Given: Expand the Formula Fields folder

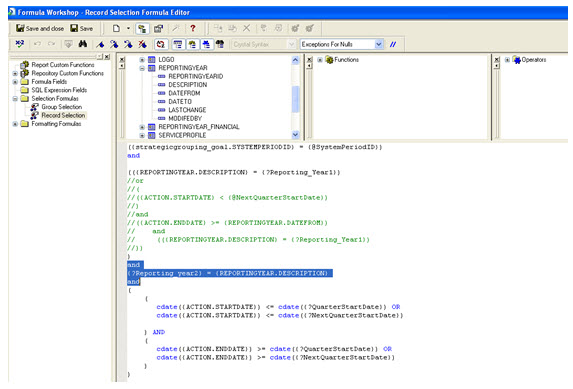Looking at the screenshot, I should [x=15, y=82].
